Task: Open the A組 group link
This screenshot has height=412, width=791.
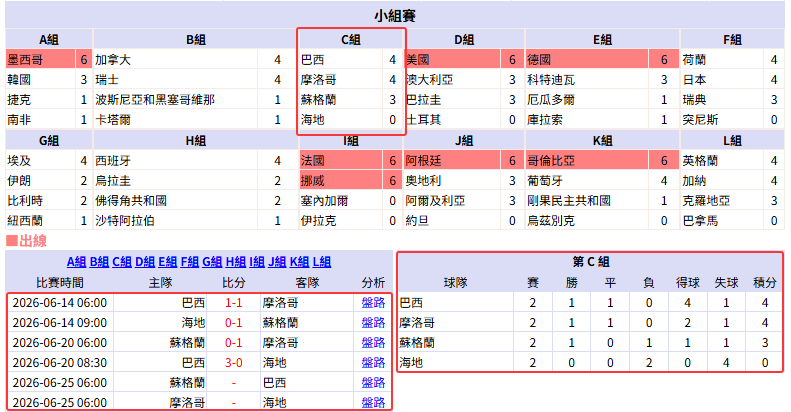Action: click(x=76, y=262)
